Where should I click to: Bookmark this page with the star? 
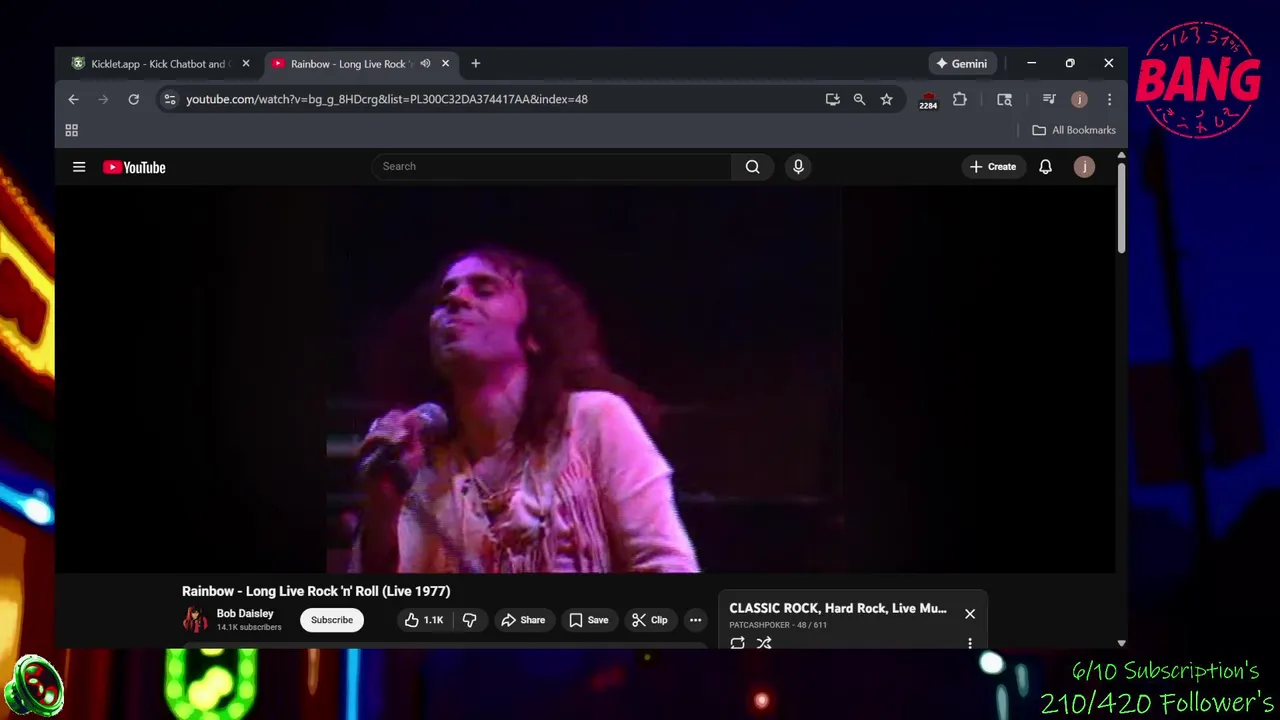[886, 99]
